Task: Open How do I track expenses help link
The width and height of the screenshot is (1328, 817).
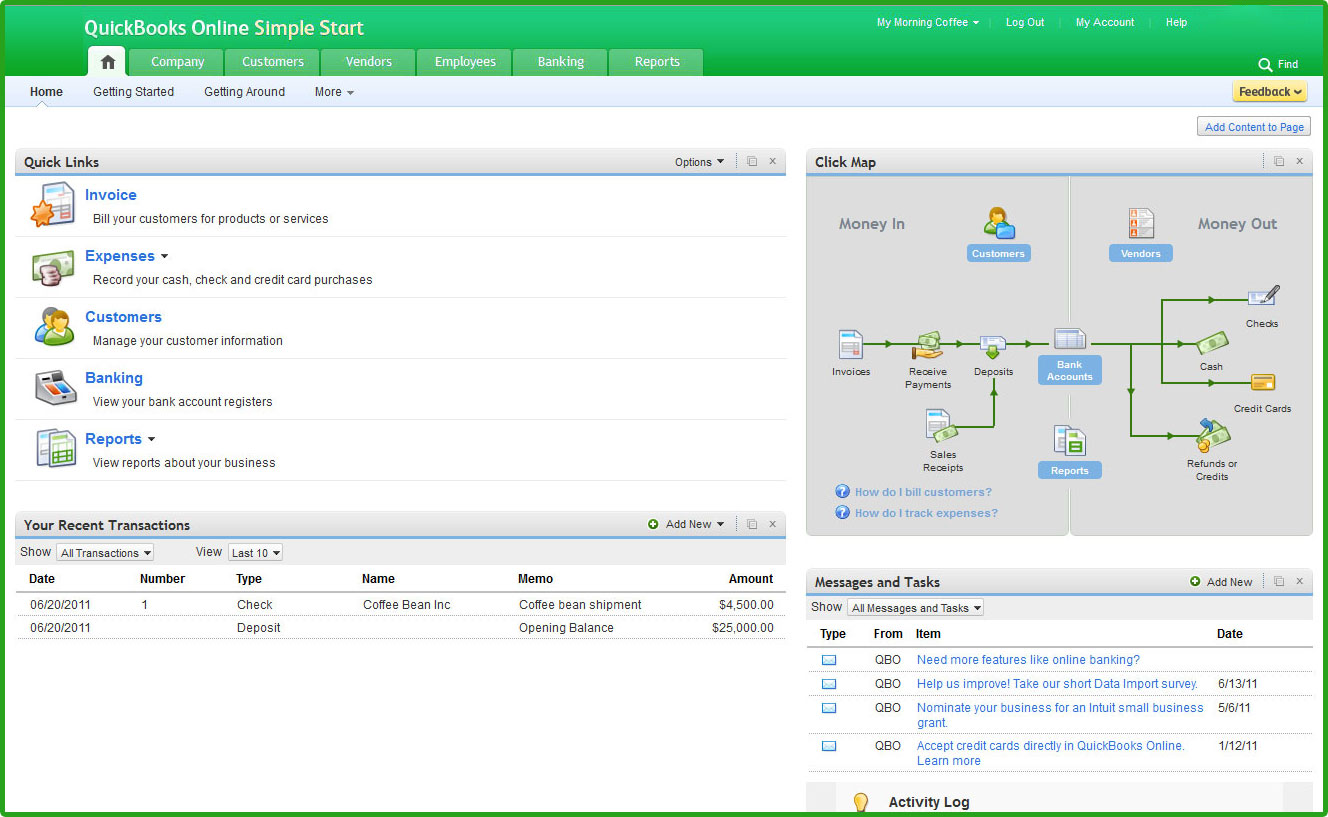Action: [926, 513]
